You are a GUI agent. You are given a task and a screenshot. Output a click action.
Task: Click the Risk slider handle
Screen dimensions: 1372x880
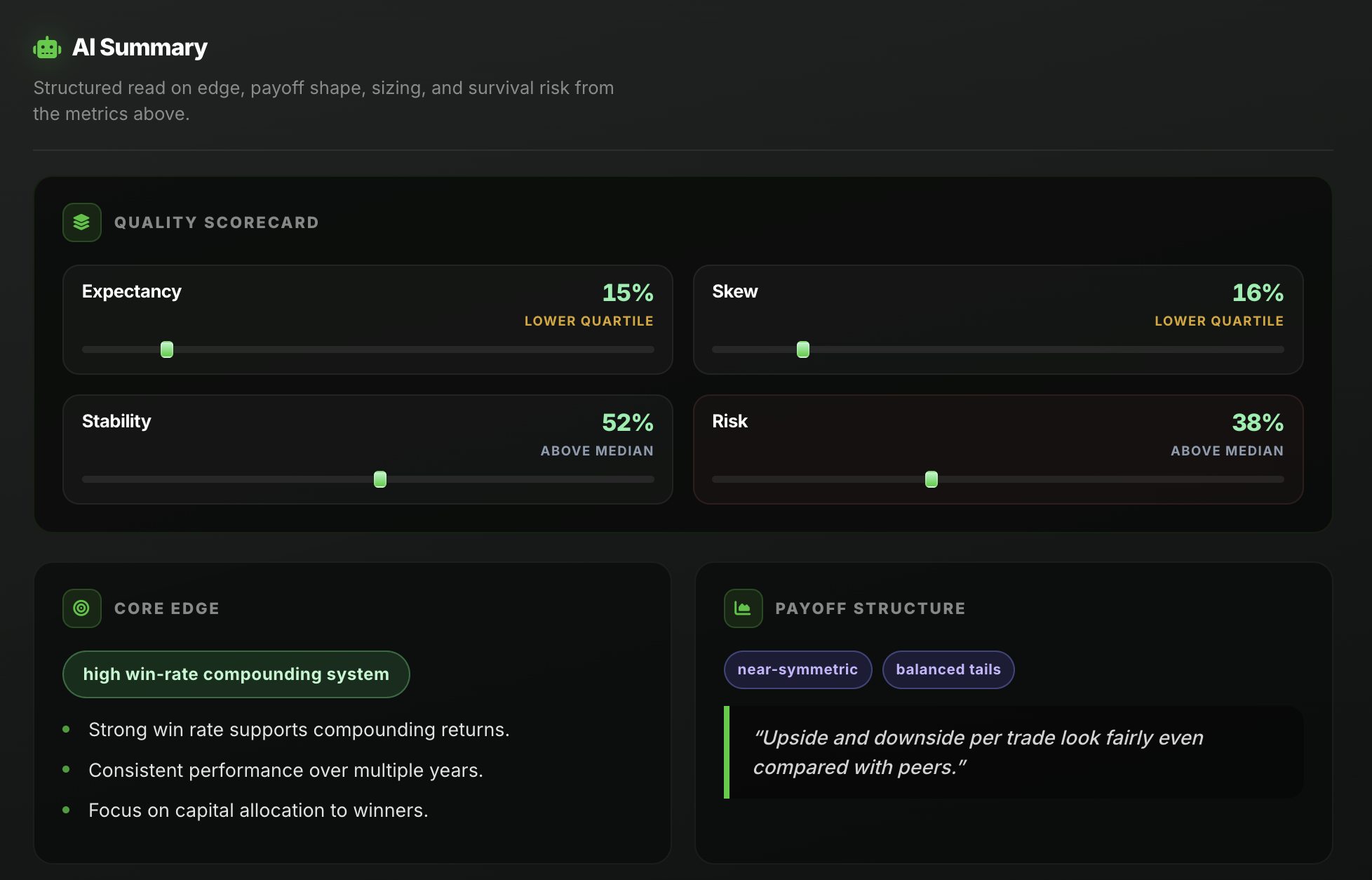coord(932,479)
